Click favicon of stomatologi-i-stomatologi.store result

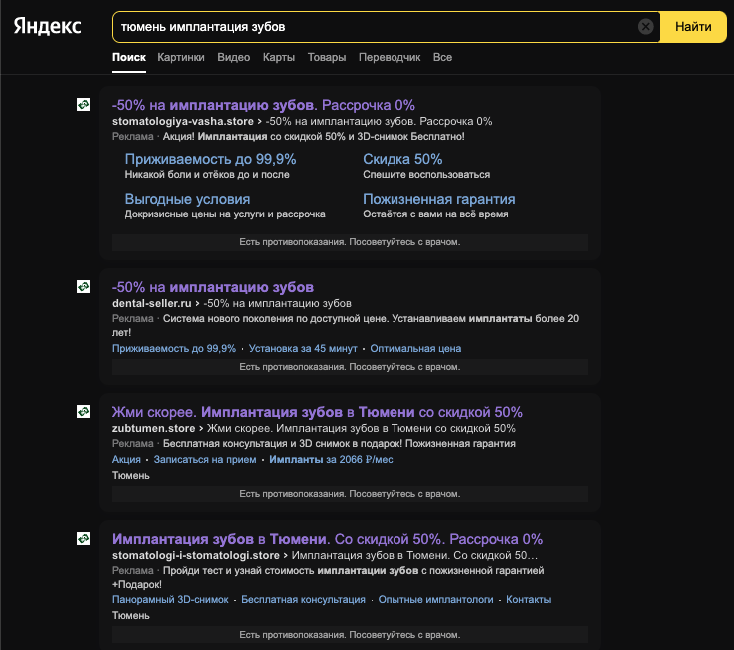[83, 538]
